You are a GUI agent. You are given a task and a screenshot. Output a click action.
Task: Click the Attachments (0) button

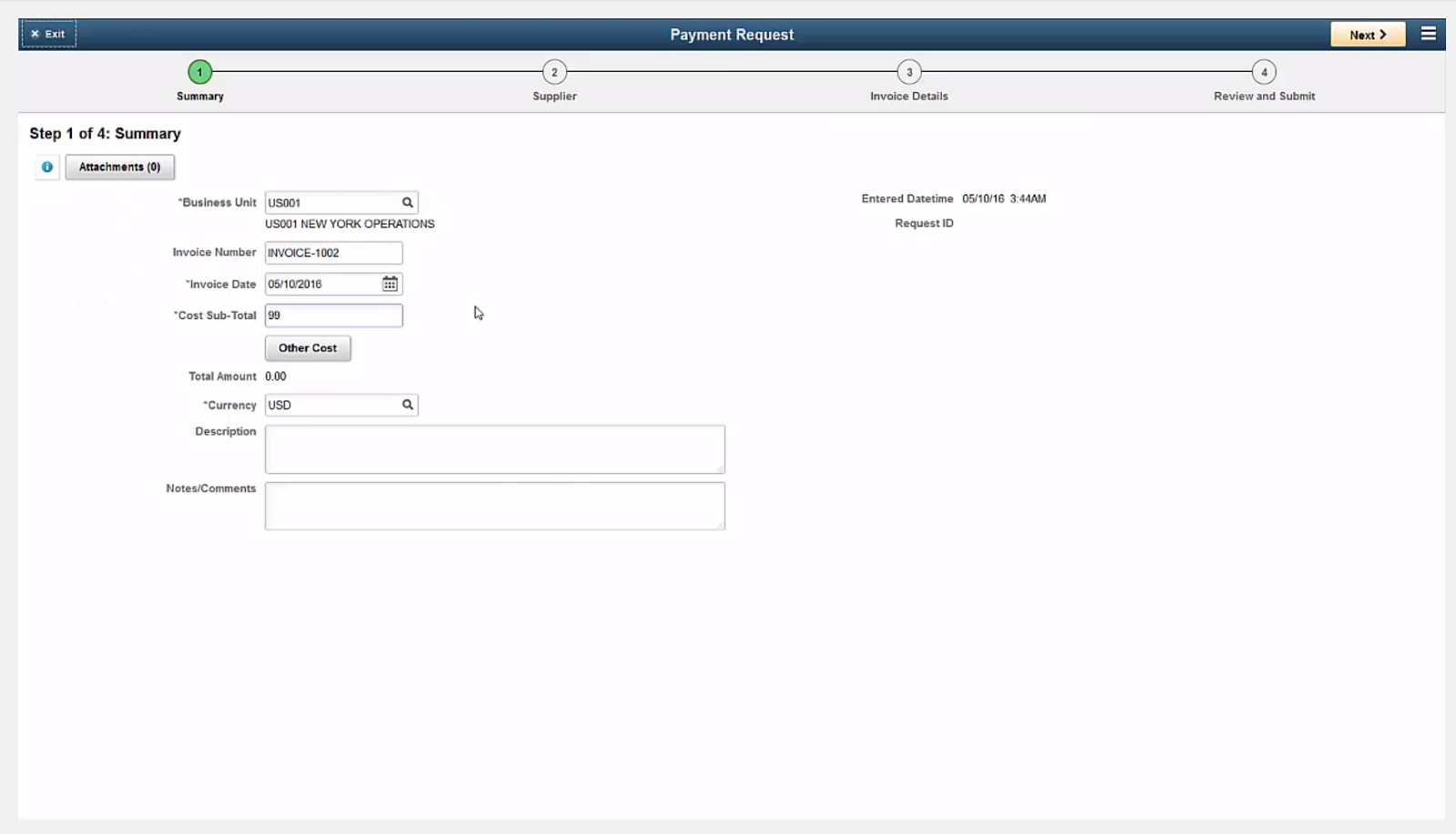(120, 166)
